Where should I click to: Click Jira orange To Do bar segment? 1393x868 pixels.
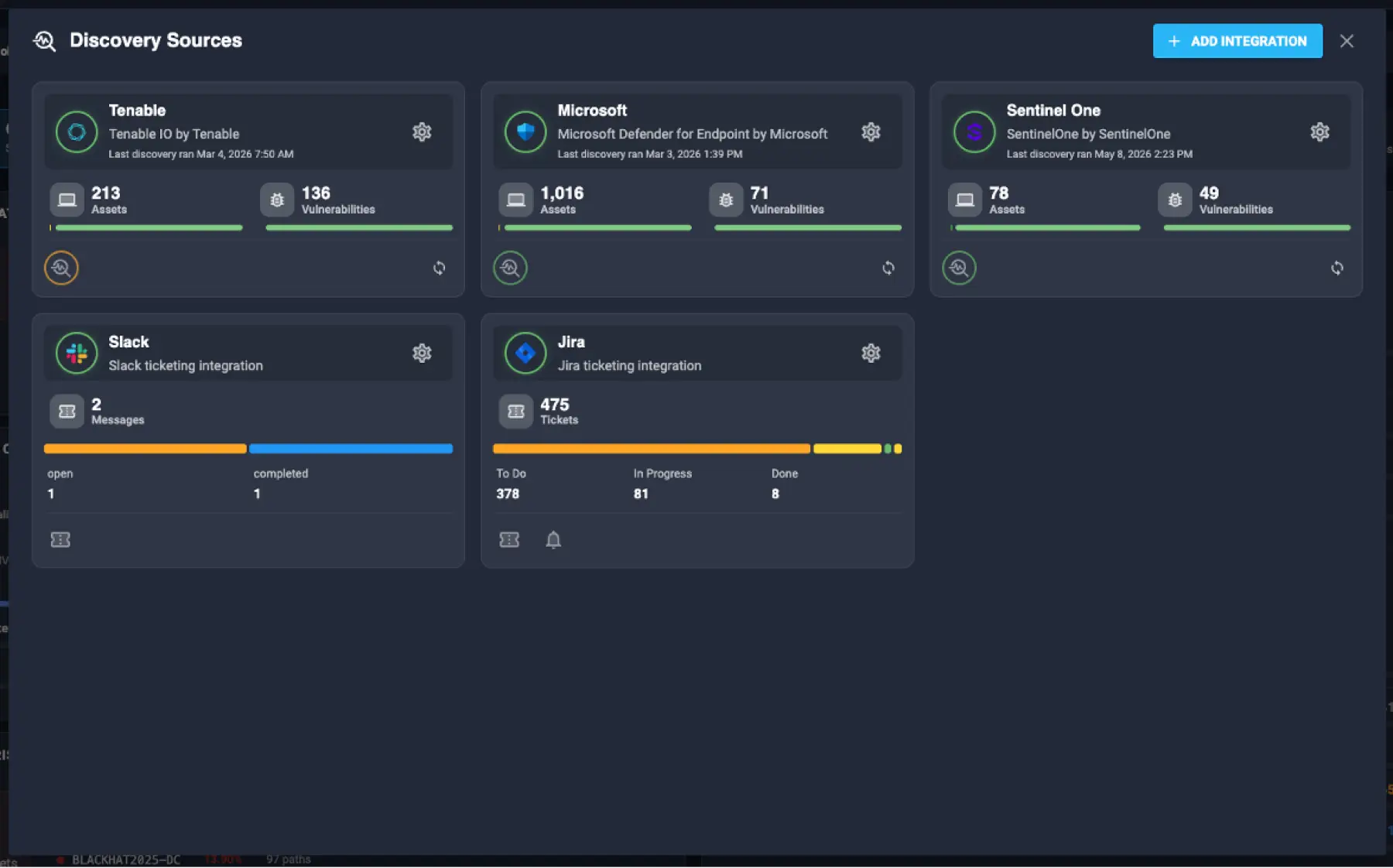coord(652,449)
